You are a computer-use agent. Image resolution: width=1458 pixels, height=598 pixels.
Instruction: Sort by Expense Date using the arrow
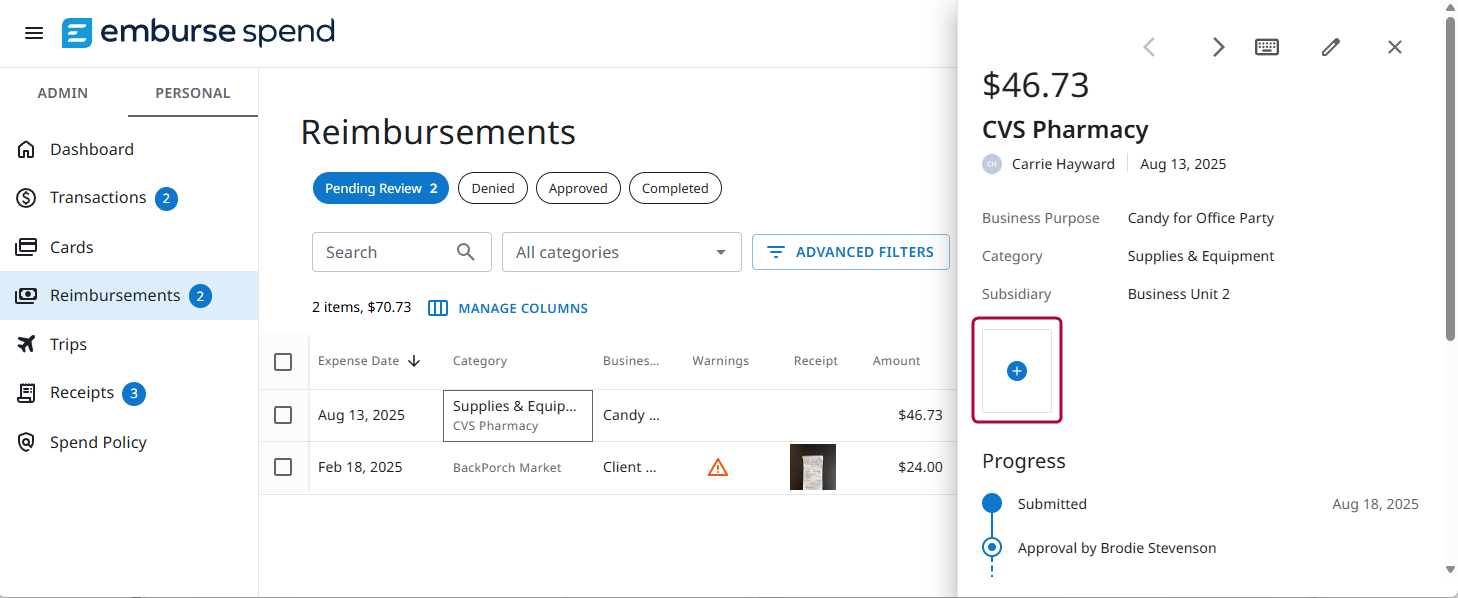tap(414, 360)
